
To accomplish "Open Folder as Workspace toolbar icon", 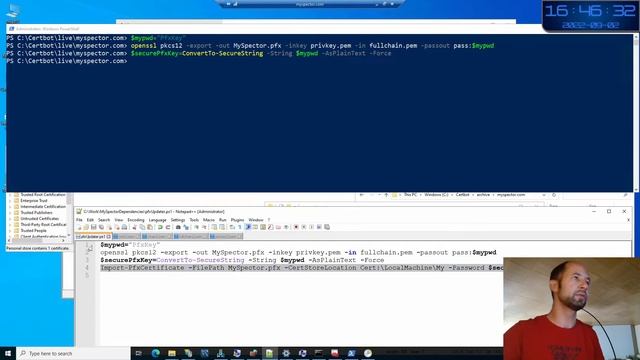I will 278,227.
